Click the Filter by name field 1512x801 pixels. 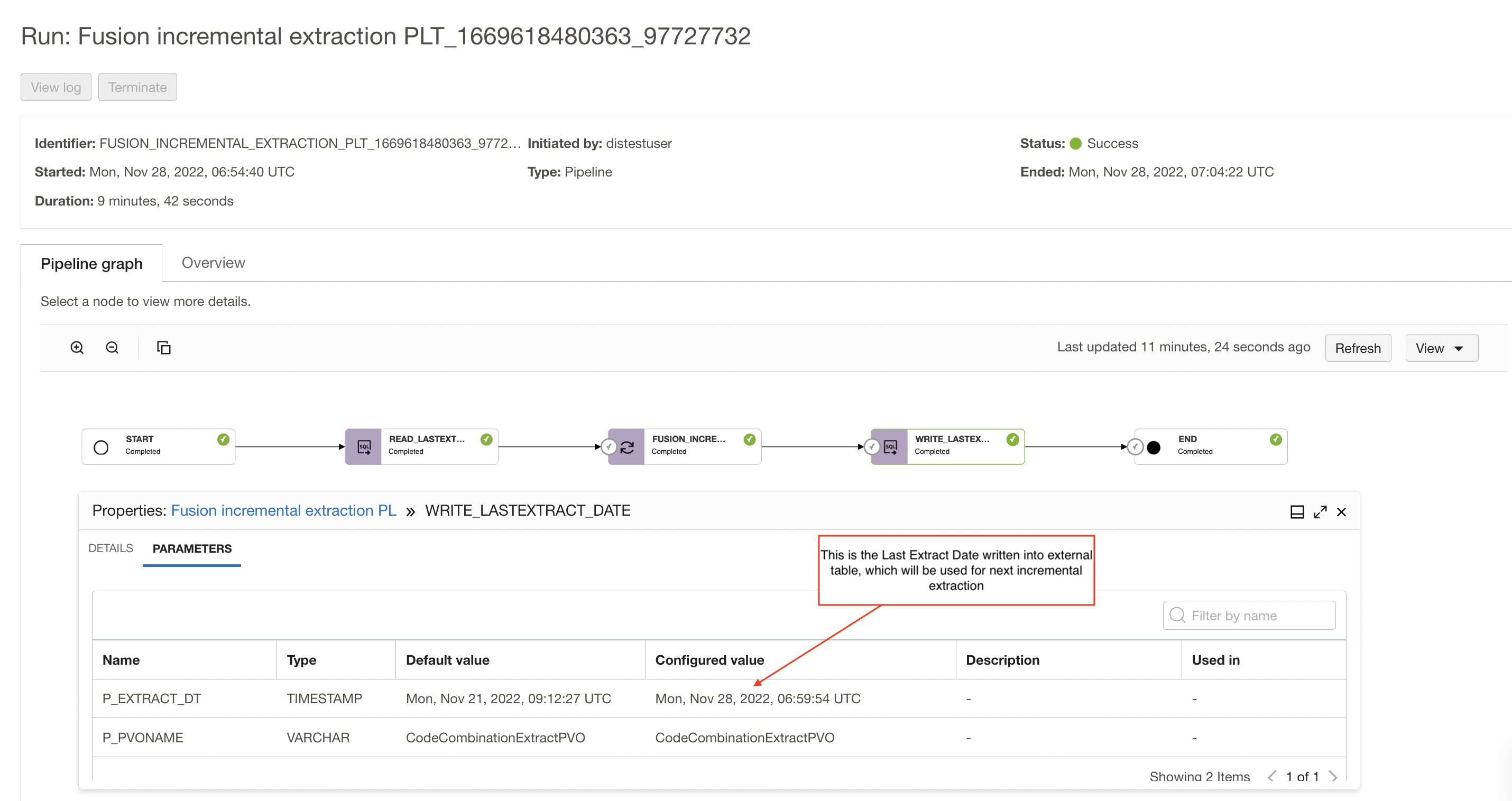(x=1249, y=615)
